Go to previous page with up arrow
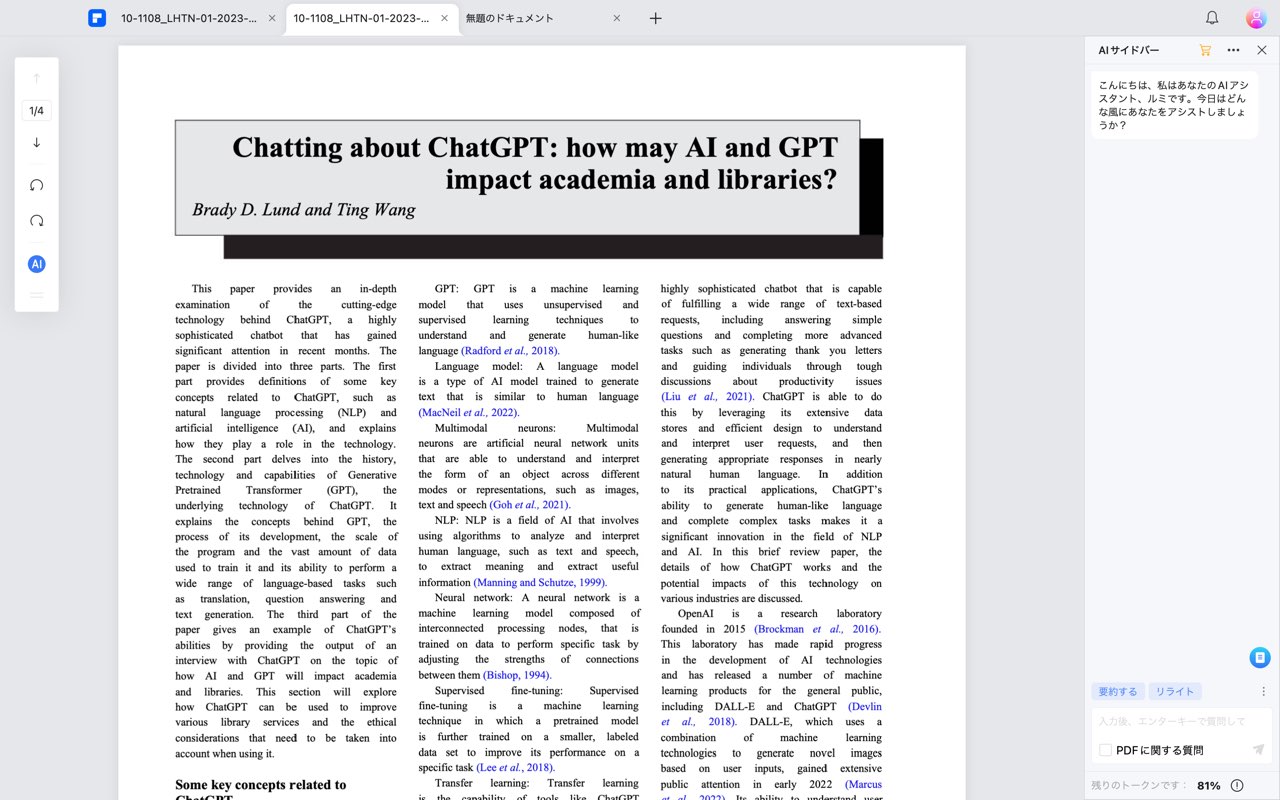Screen dimensions: 1280x800 (37, 78)
